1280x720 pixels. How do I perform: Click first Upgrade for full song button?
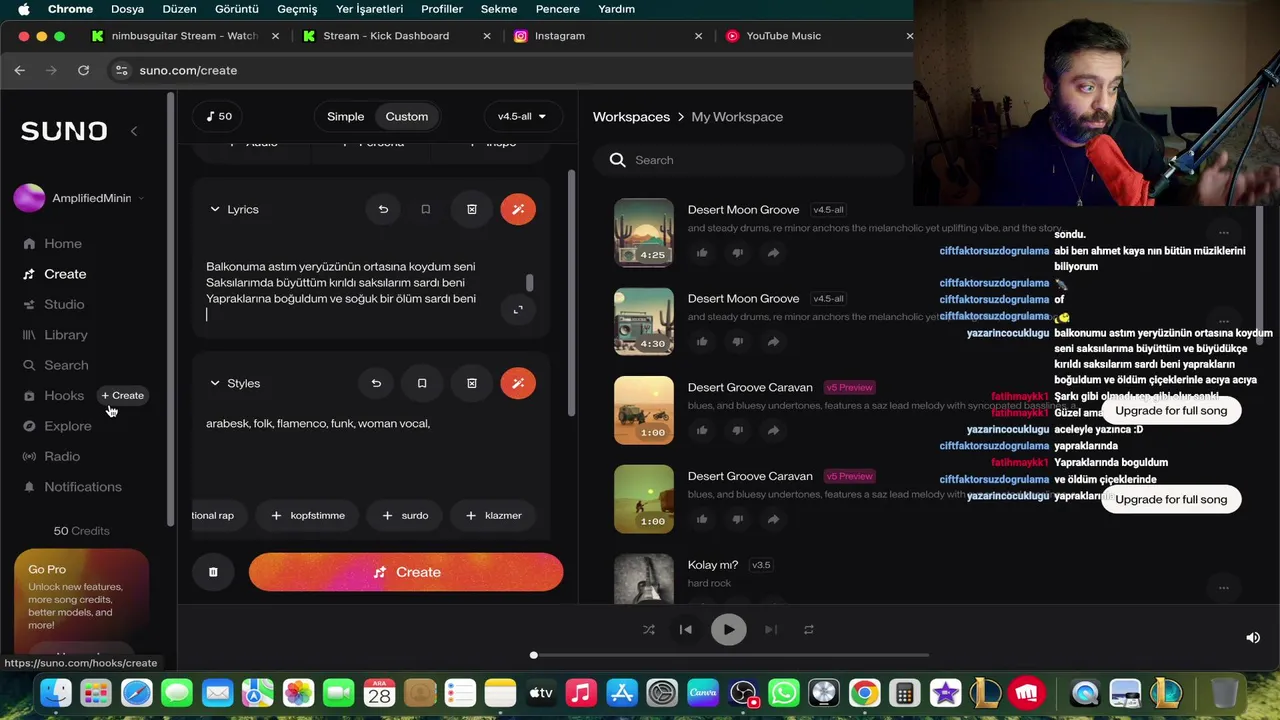[x=1171, y=411]
